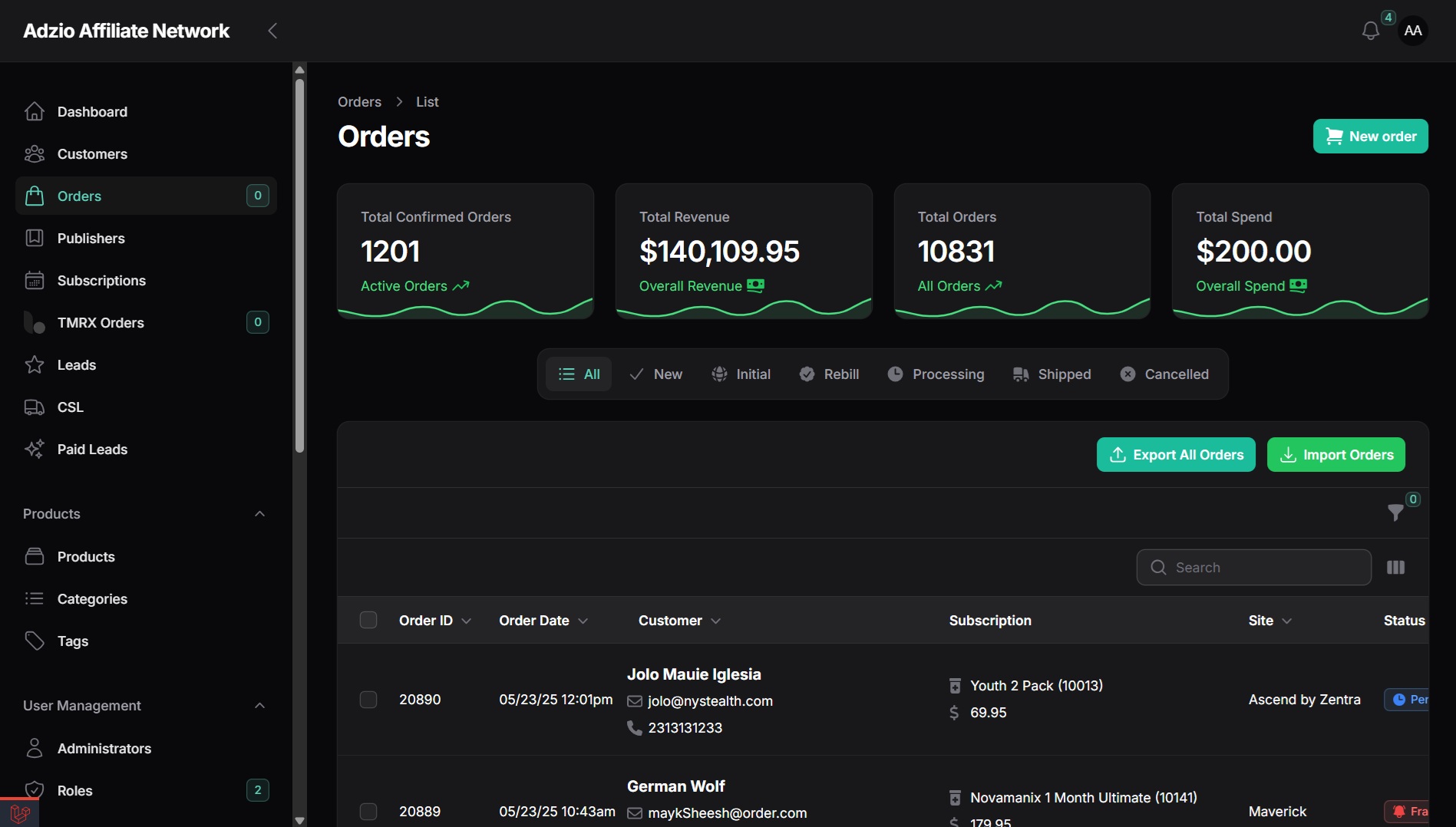1456x827 pixels.
Task: Click the filter funnel icon
Action: [1395, 512]
